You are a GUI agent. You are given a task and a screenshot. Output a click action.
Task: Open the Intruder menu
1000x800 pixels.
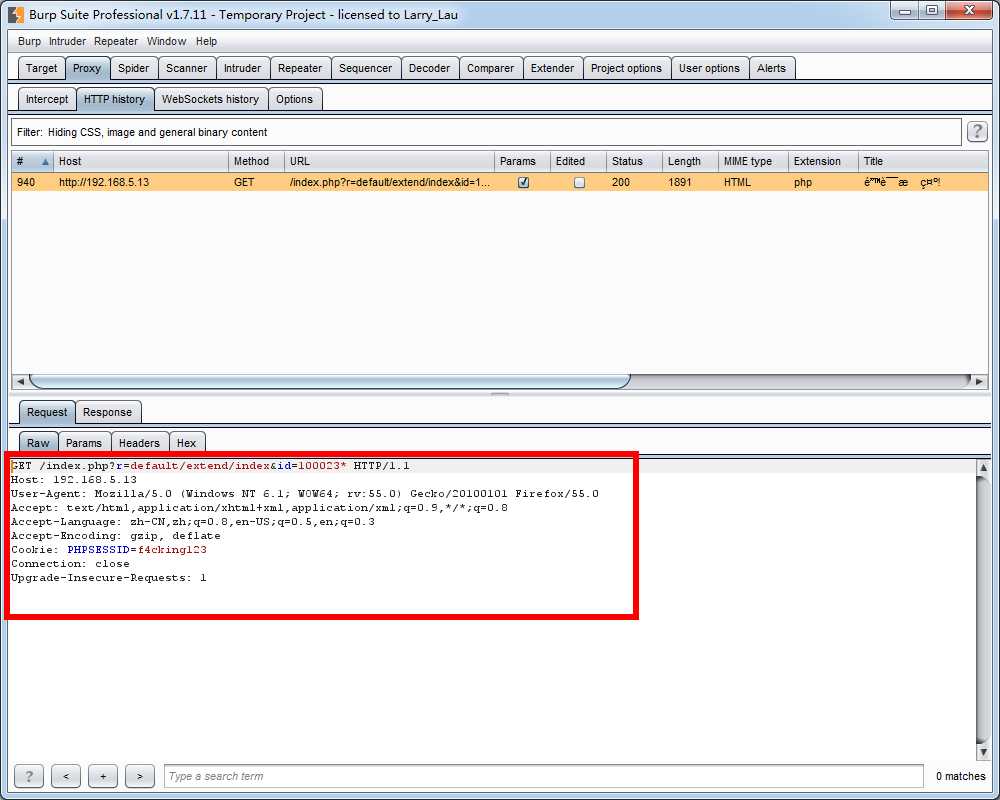point(67,41)
